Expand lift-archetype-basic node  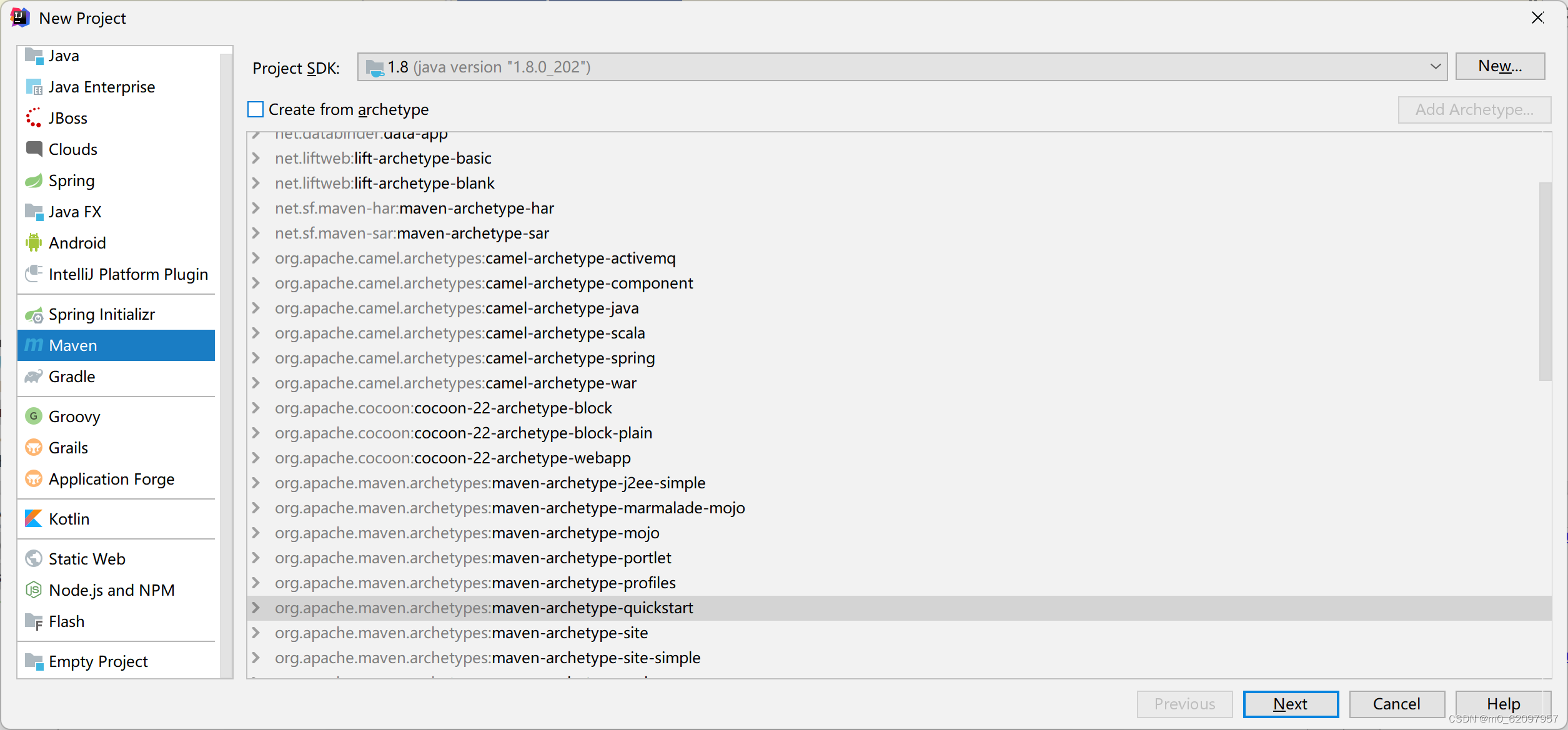click(256, 158)
